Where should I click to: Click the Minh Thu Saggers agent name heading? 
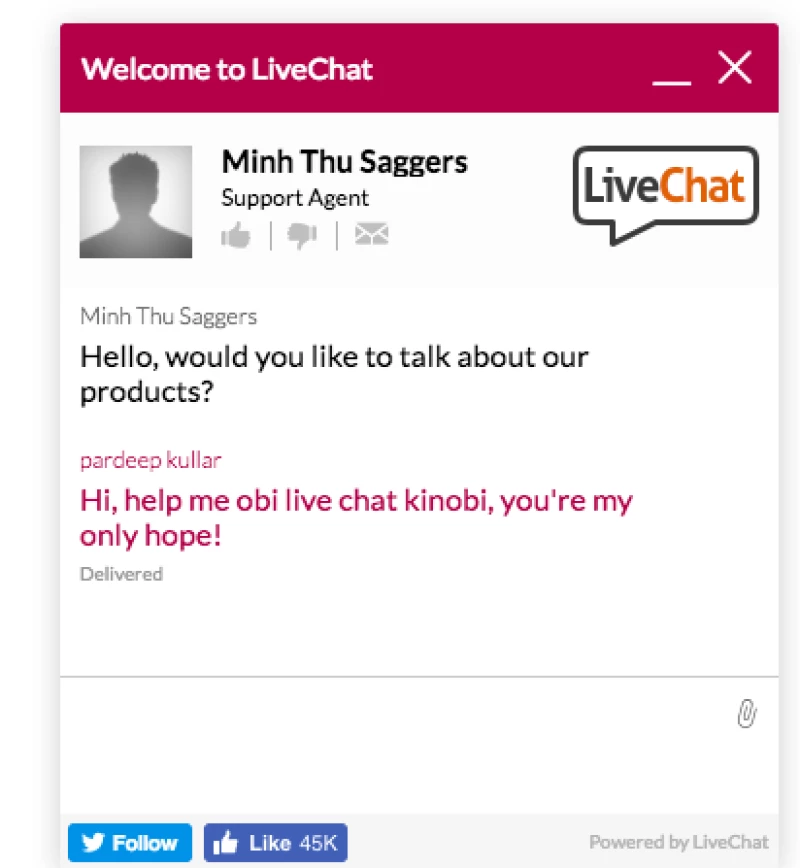[x=344, y=162]
